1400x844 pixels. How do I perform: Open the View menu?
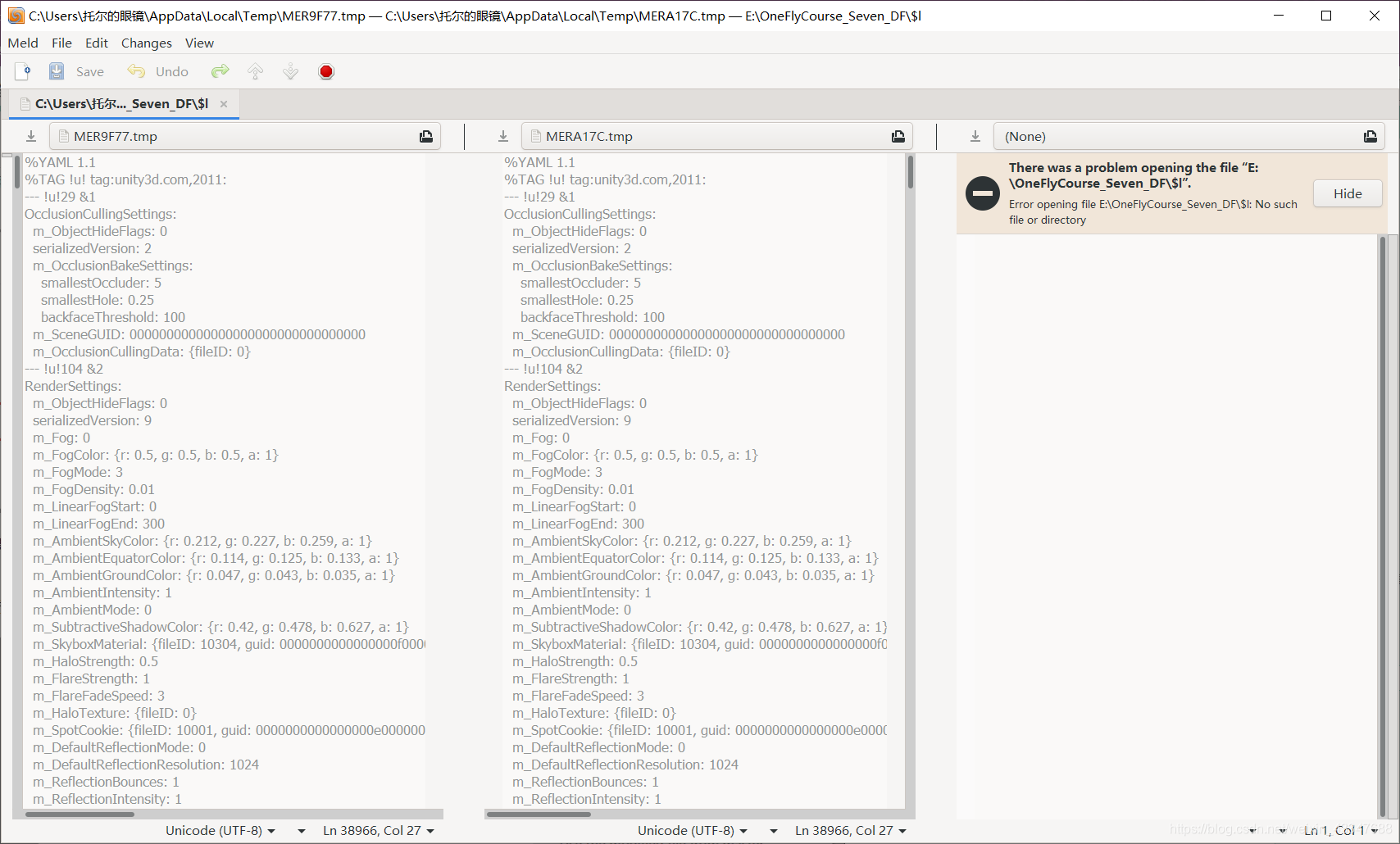point(199,43)
